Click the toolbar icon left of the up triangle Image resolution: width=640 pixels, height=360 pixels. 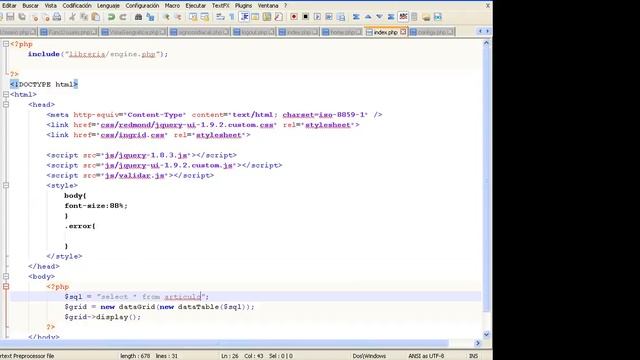[356, 17]
